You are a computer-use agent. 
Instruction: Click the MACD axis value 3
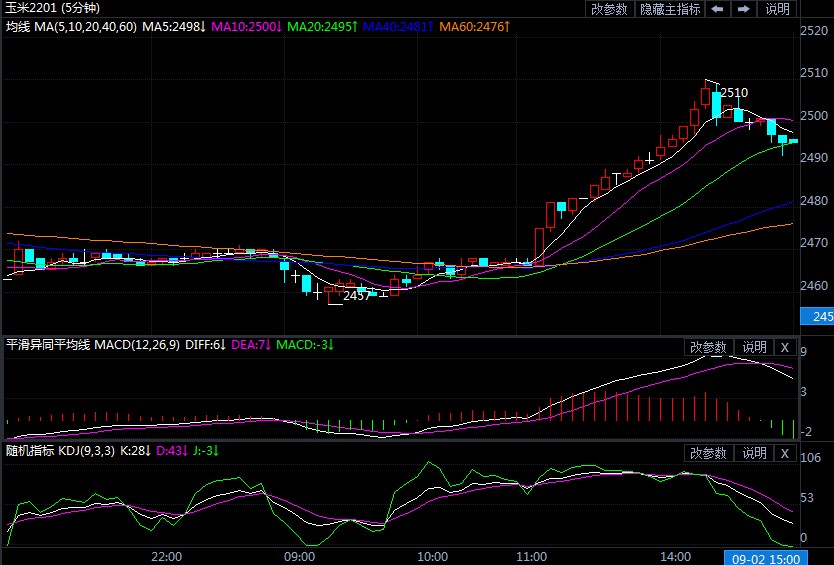[x=803, y=392]
